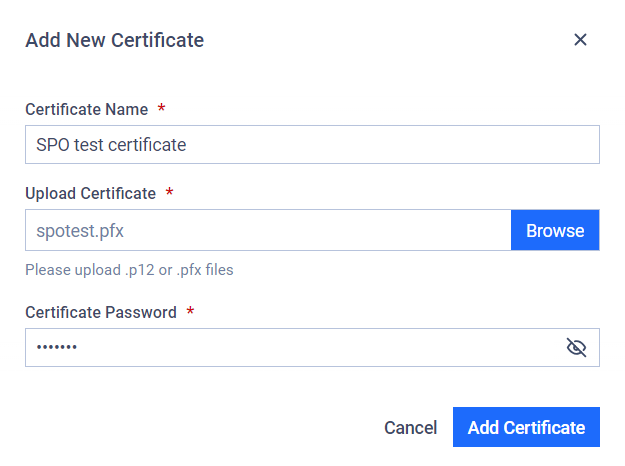Click the SPO test certificate text
Screen dimensions: 625x466
(111, 145)
